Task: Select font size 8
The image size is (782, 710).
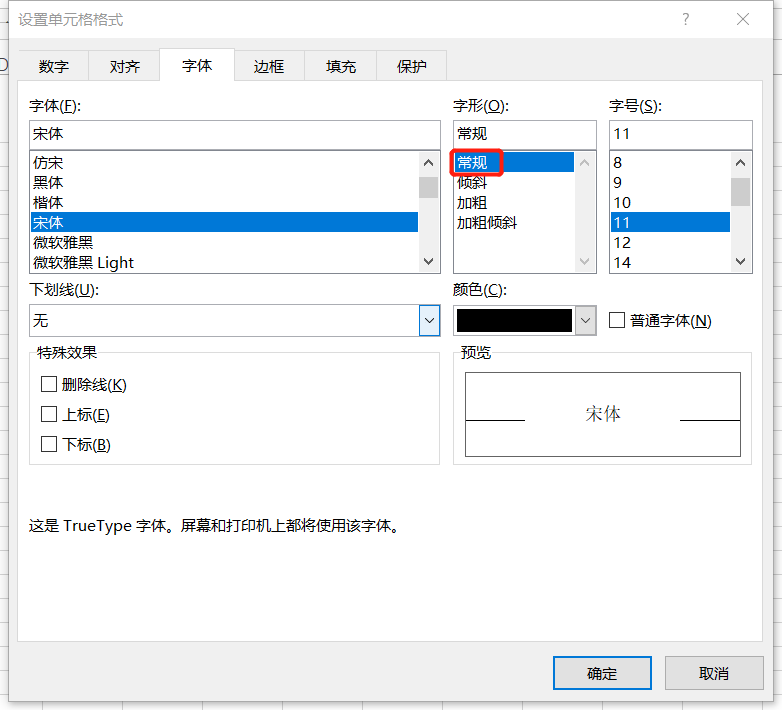Action: click(x=670, y=163)
